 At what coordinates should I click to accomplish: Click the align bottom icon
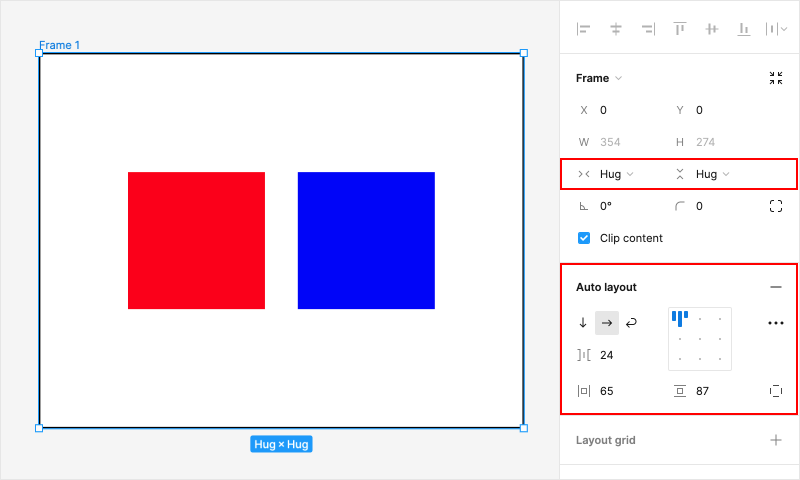(x=744, y=29)
